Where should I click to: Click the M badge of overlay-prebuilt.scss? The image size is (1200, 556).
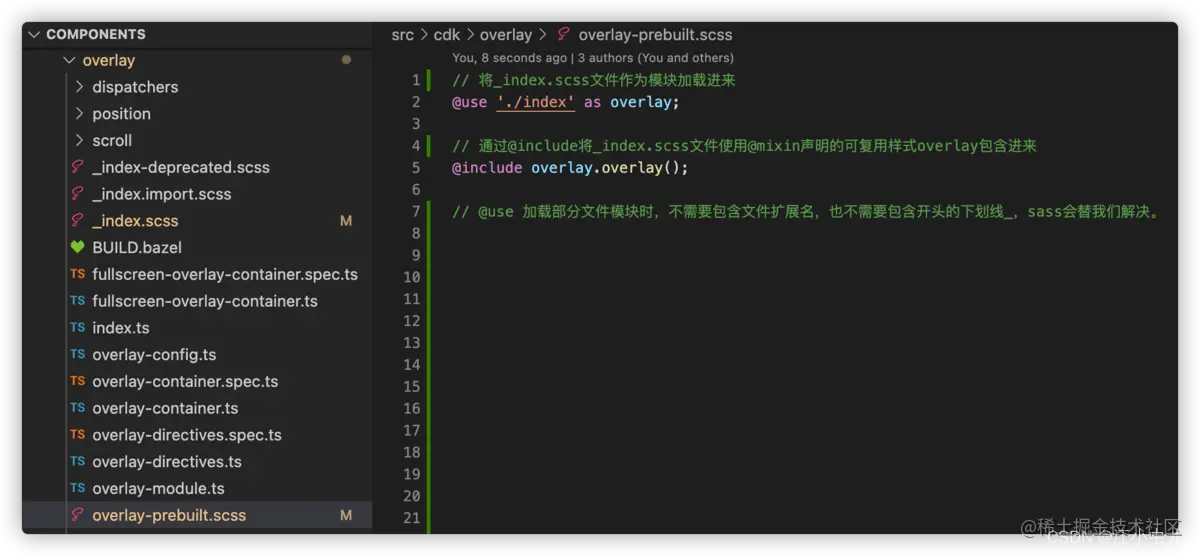pos(346,515)
